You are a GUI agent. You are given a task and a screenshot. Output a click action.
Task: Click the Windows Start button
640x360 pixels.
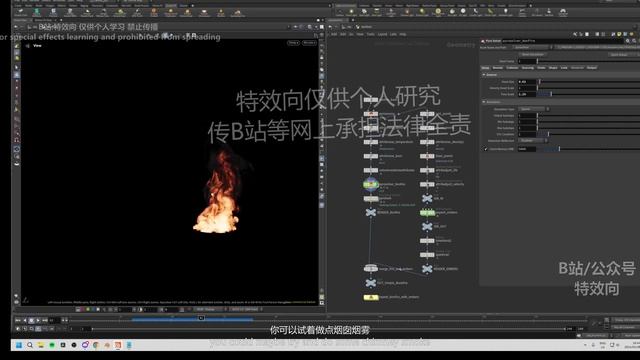19,345
